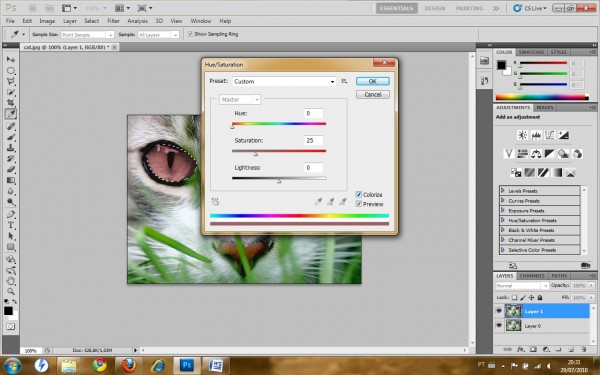Select the Brush tool
The height and width of the screenshot is (375, 600).
click(x=11, y=137)
